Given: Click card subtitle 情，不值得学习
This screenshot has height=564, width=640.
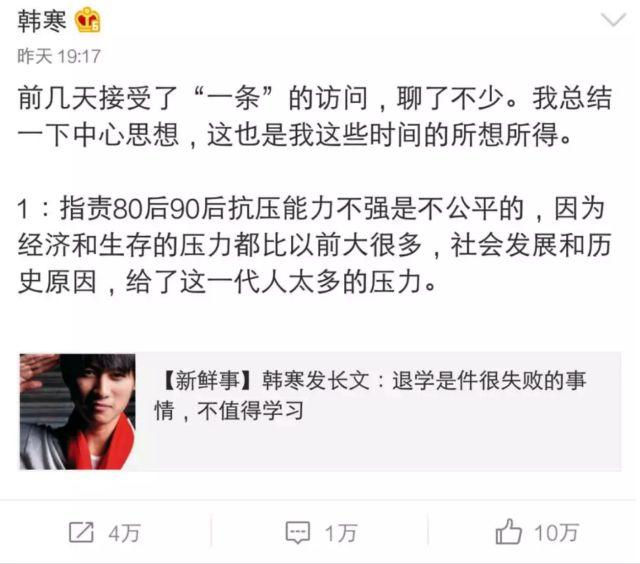Looking at the screenshot, I should 229,411.
